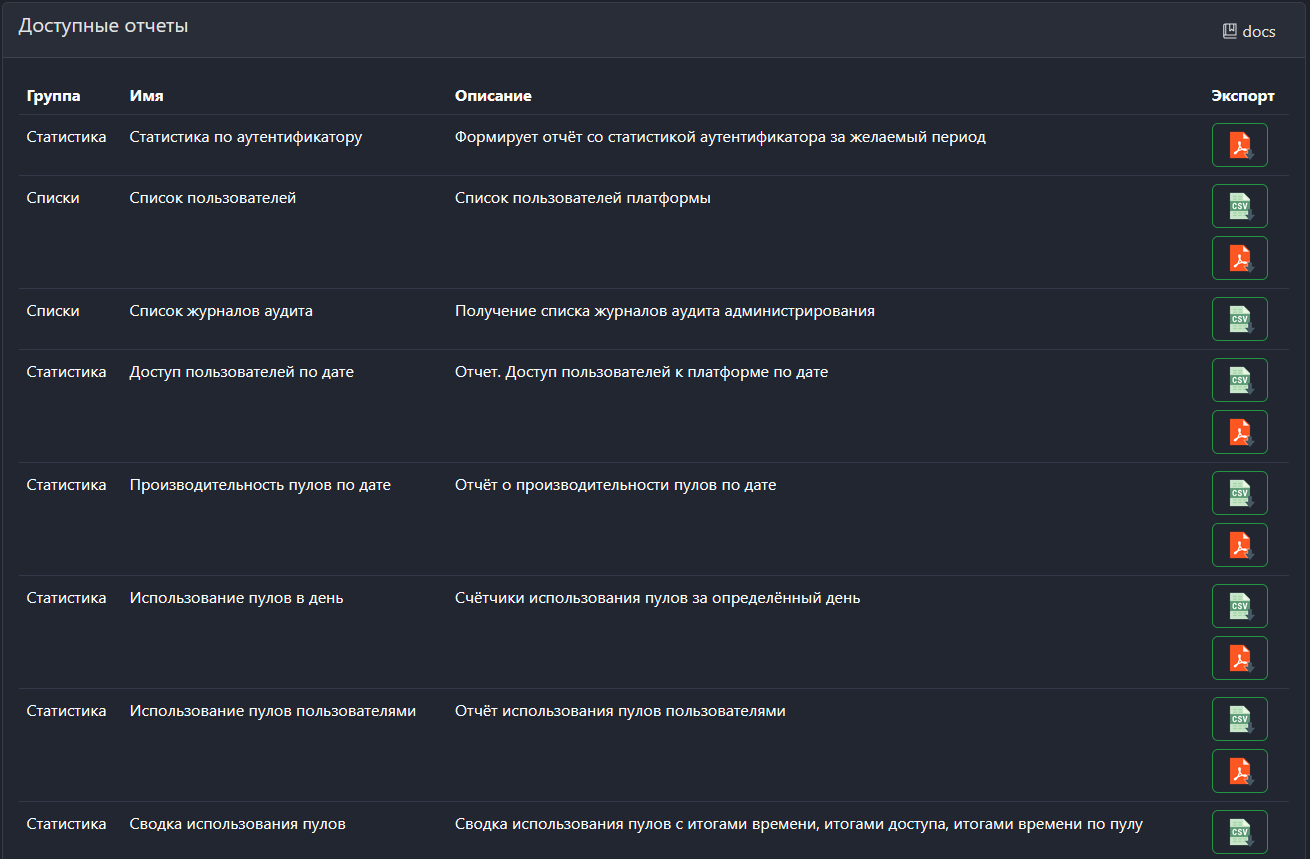The height and width of the screenshot is (859, 1310).
Task: Export Использование пулов пользователями as PDF
Action: pyautogui.click(x=1239, y=771)
